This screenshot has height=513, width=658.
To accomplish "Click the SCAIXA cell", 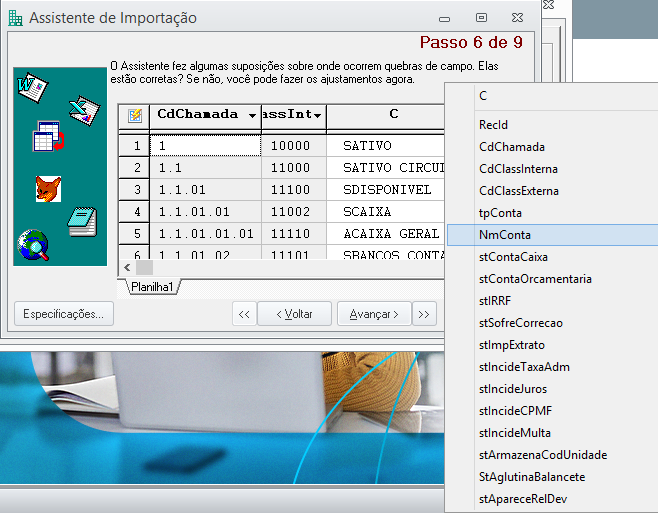I will pyautogui.click(x=385, y=212).
